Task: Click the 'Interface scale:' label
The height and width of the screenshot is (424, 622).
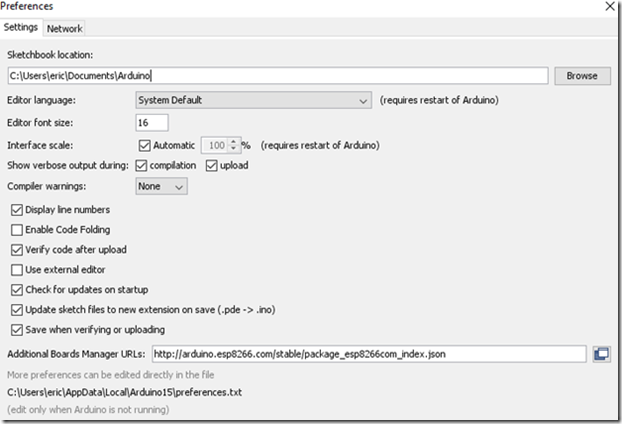Action: pos(40,146)
